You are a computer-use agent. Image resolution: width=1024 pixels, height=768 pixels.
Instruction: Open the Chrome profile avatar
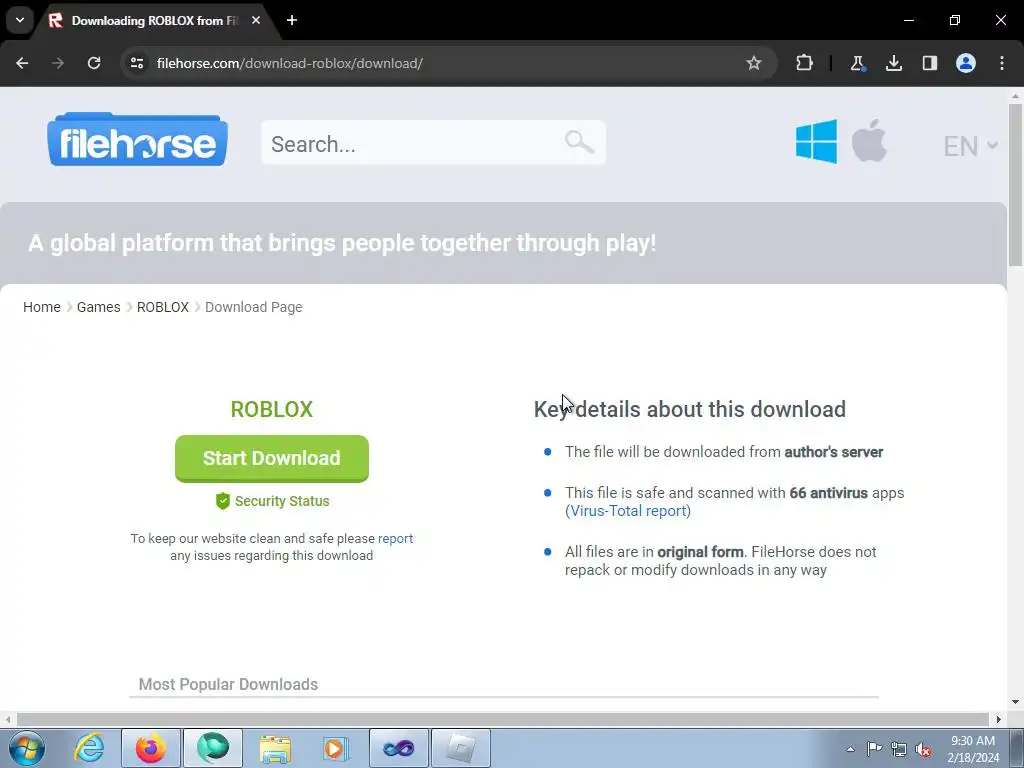coord(965,63)
